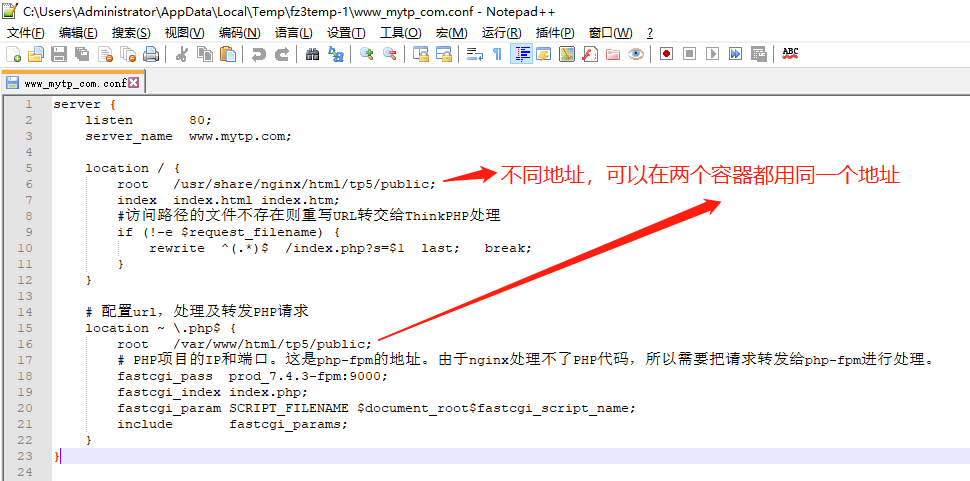Disable the highlighted indent guide button

point(521,54)
